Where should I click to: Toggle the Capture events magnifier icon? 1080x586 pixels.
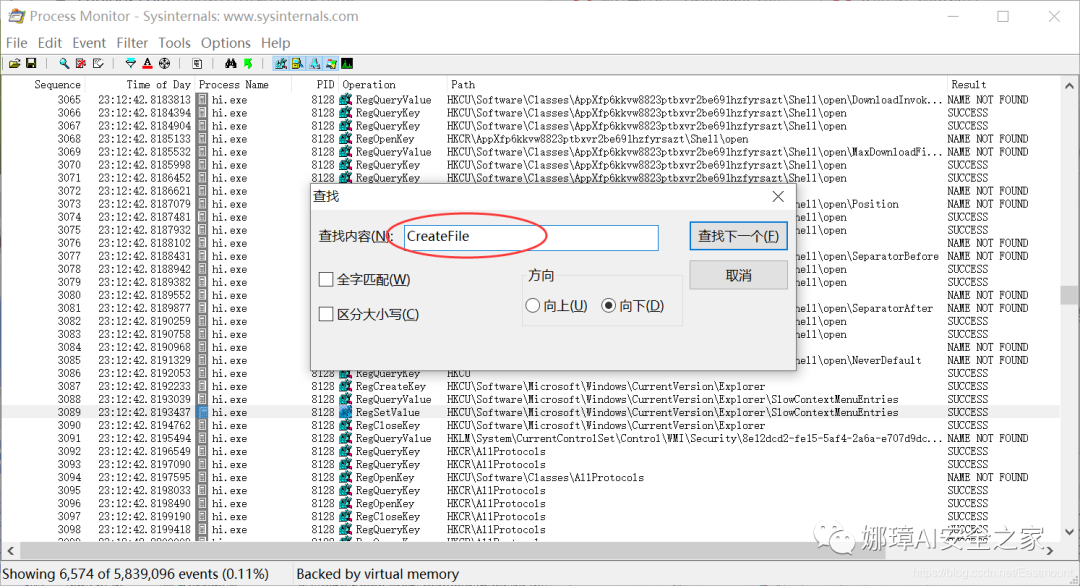[x=64, y=63]
